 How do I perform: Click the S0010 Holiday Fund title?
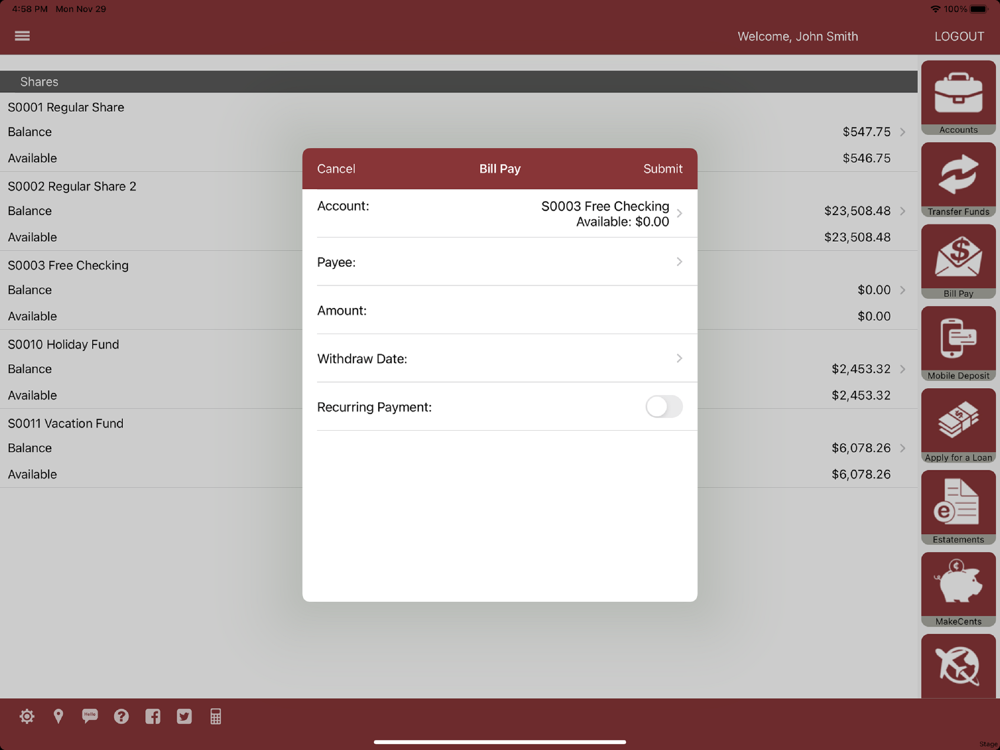click(63, 344)
